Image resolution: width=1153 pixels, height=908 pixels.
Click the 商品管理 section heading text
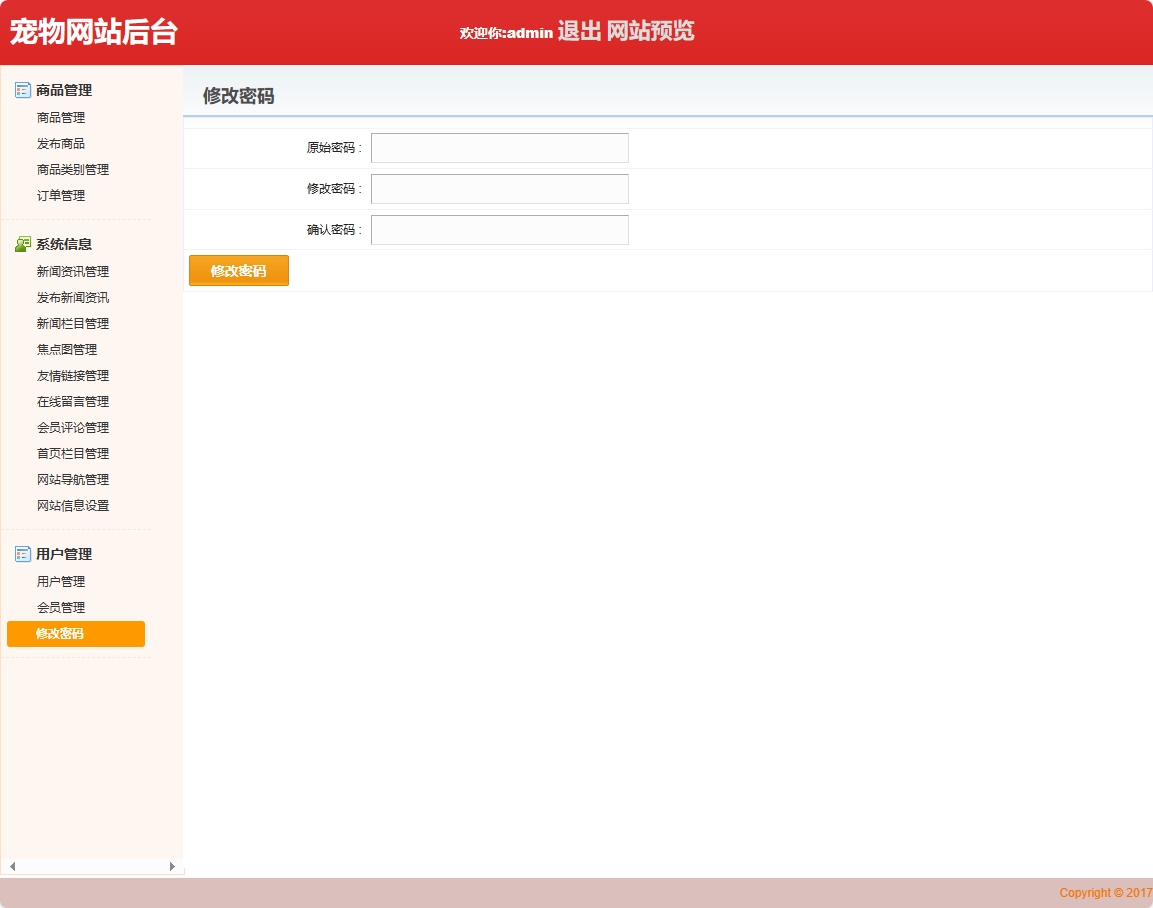pos(64,90)
